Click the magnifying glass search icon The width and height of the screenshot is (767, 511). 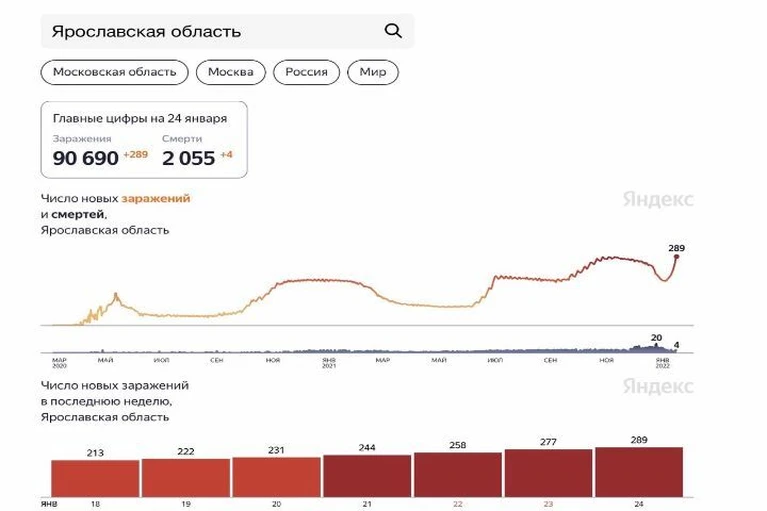pyautogui.click(x=393, y=31)
